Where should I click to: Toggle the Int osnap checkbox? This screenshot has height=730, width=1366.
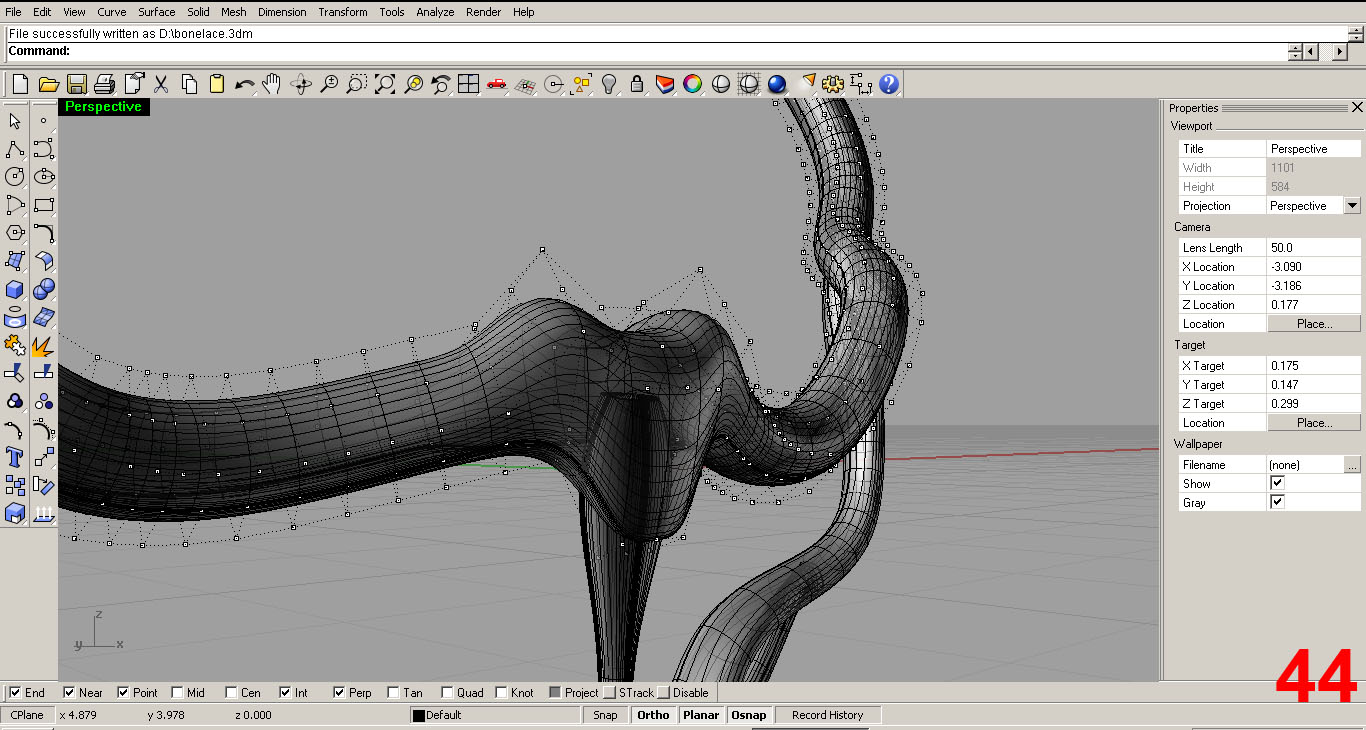point(285,692)
